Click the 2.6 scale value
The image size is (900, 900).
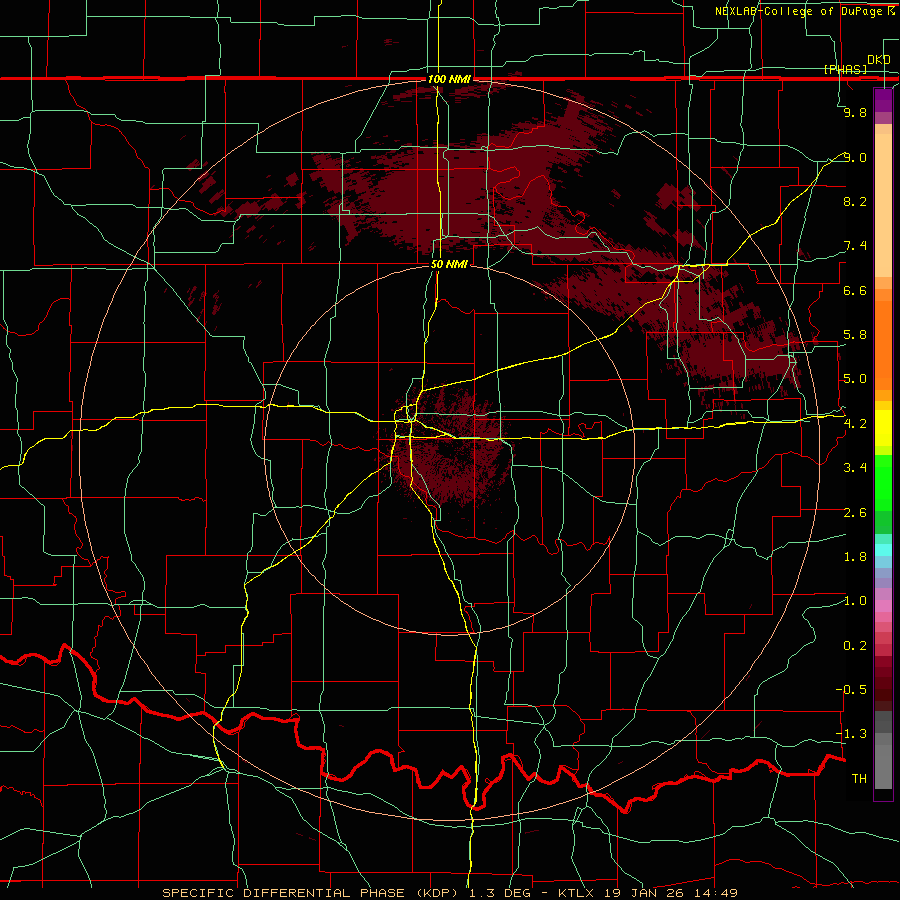pyautogui.click(x=855, y=513)
